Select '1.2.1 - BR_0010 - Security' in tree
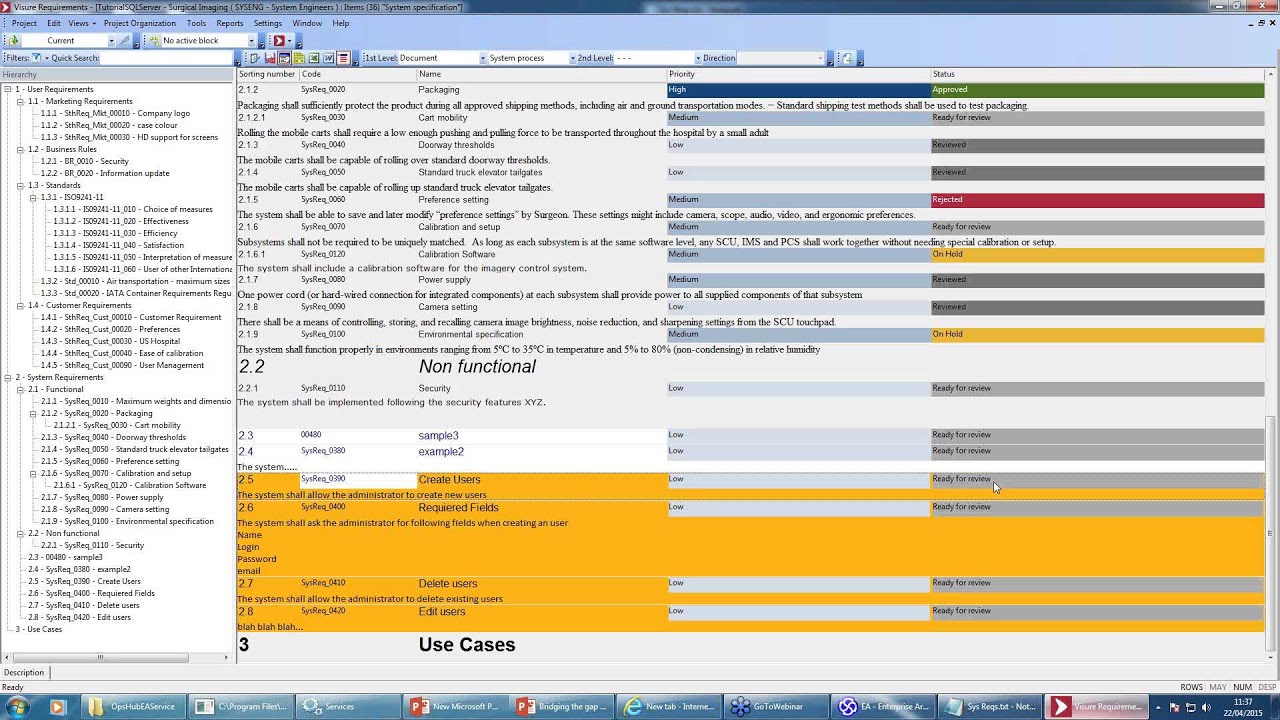1280x720 pixels. [x=84, y=161]
